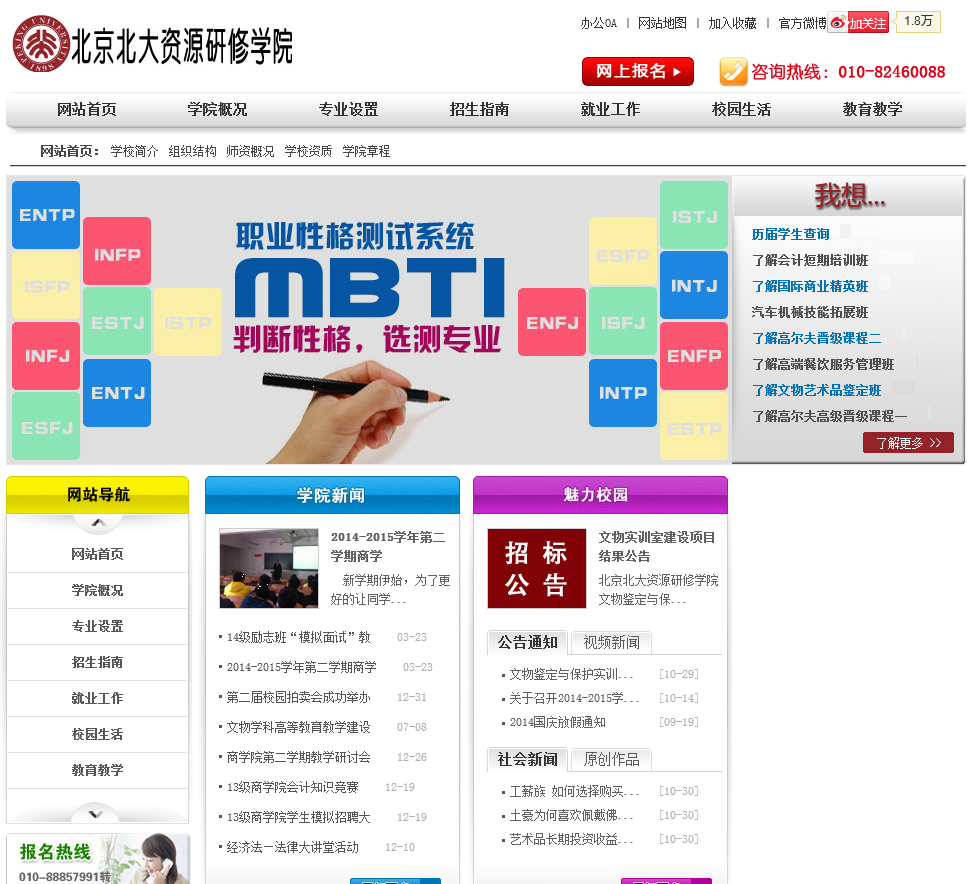The height and width of the screenshot is (884, 972).
Task: Open news headline 2014-2015学年第二学期商学
Action: tap(388, 547)
